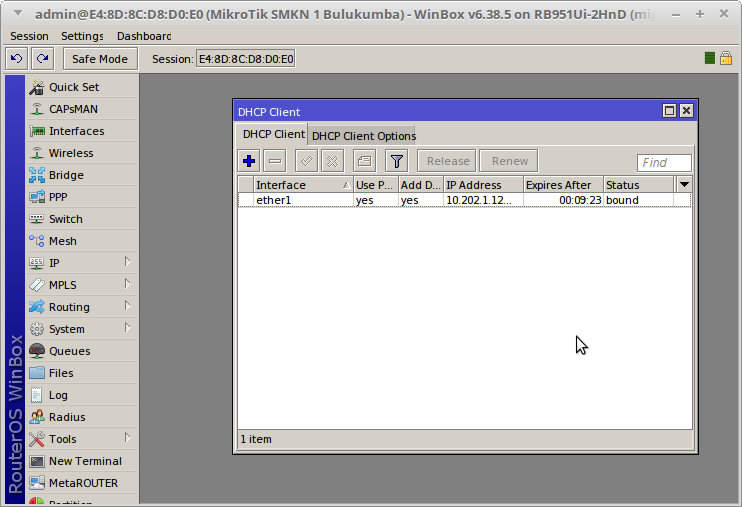Viewport: 742px width, 507px height.
Task: Click the IP sidebar icon
Action: [x=36, y=263]
